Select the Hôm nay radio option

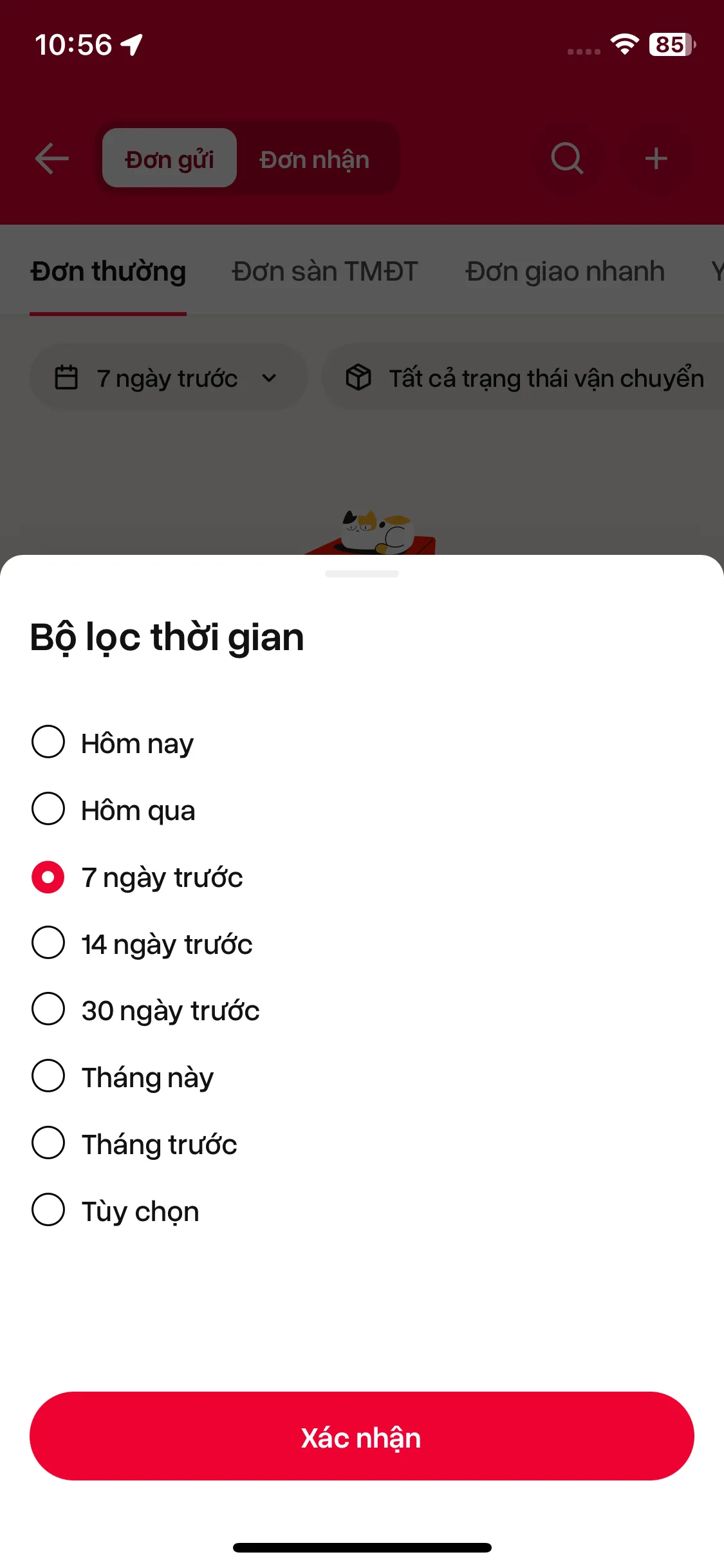pyautogui.click(x=48, y=742)
